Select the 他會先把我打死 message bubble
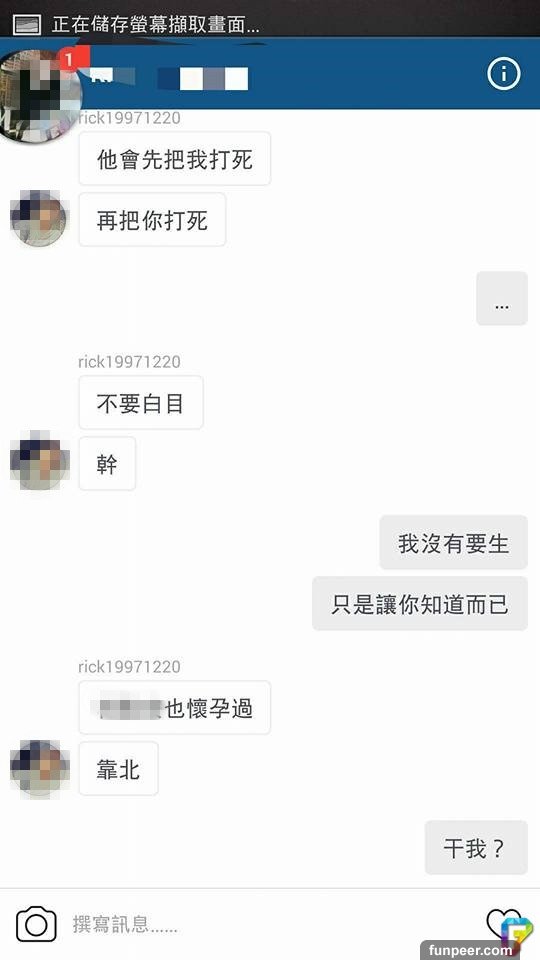This screenshot has width=540, height=960. click(174, 159)
